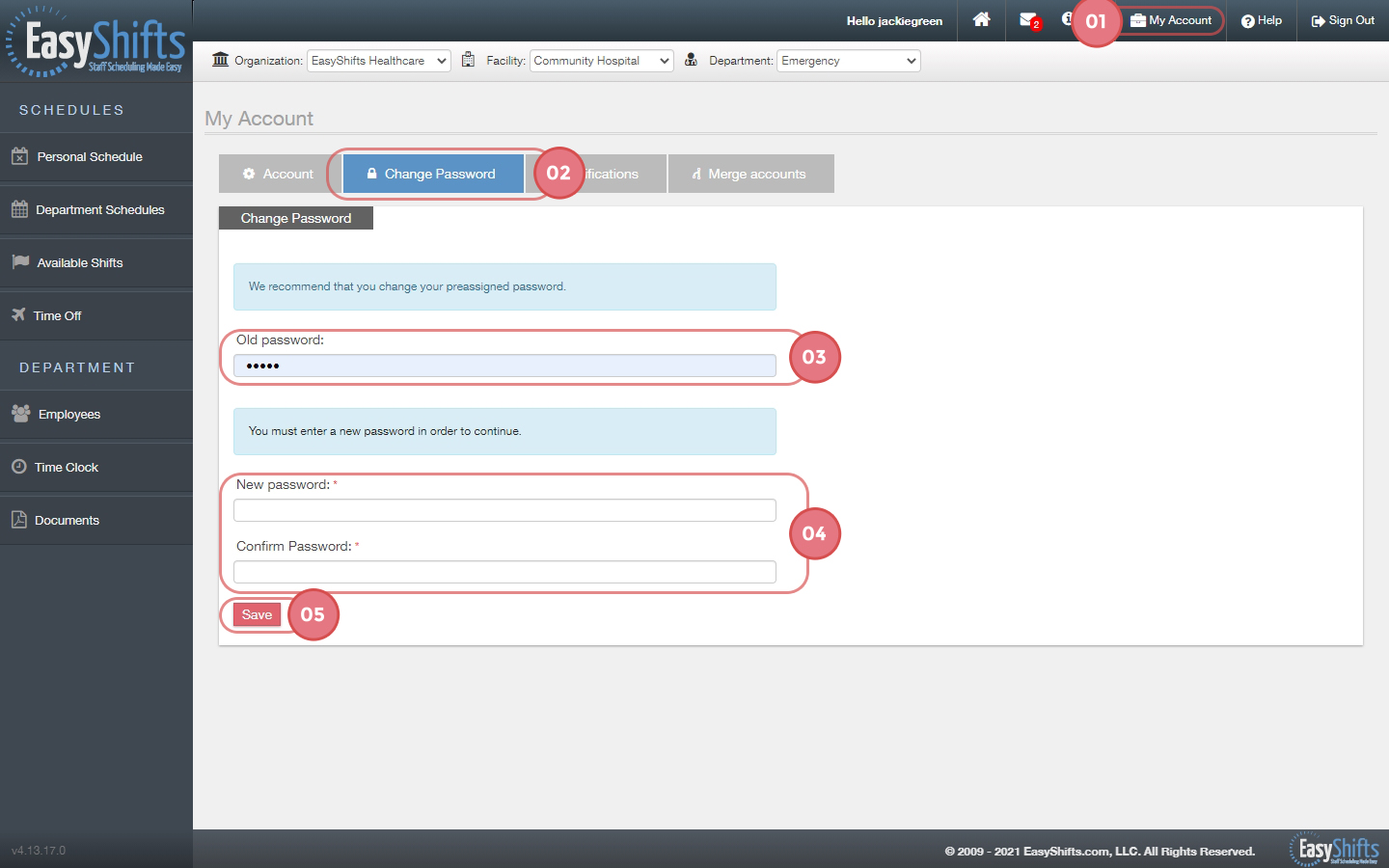The width and height of the screenshot is (1389, 868).
Task: Open the Help link
Action: coord(1262,20)
